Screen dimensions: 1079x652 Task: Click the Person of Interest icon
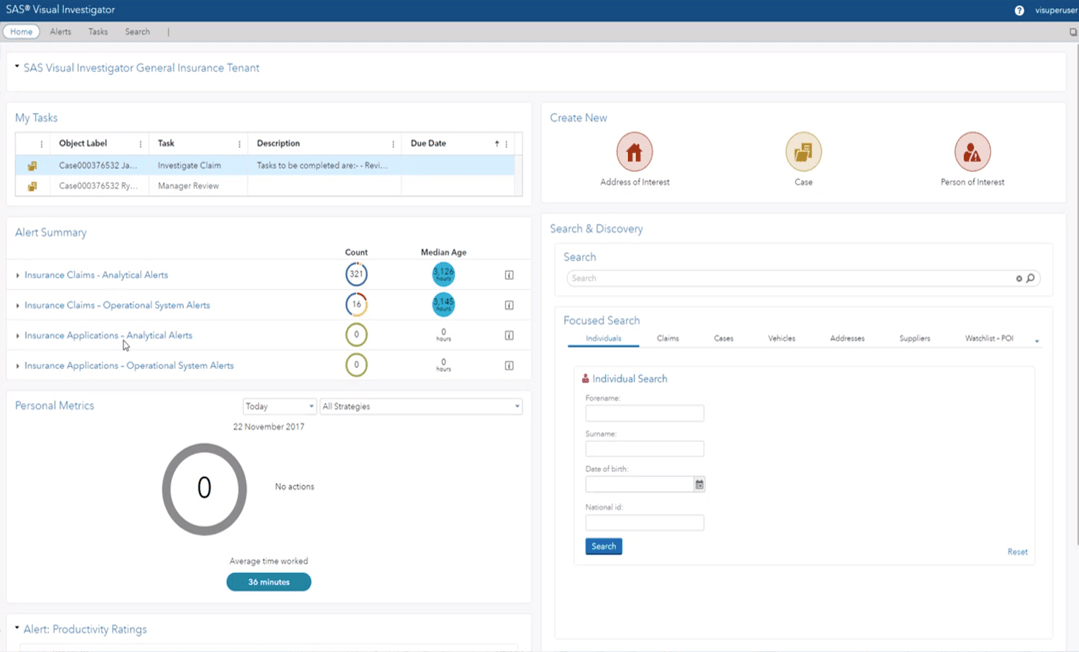click(x=971, y=152)
